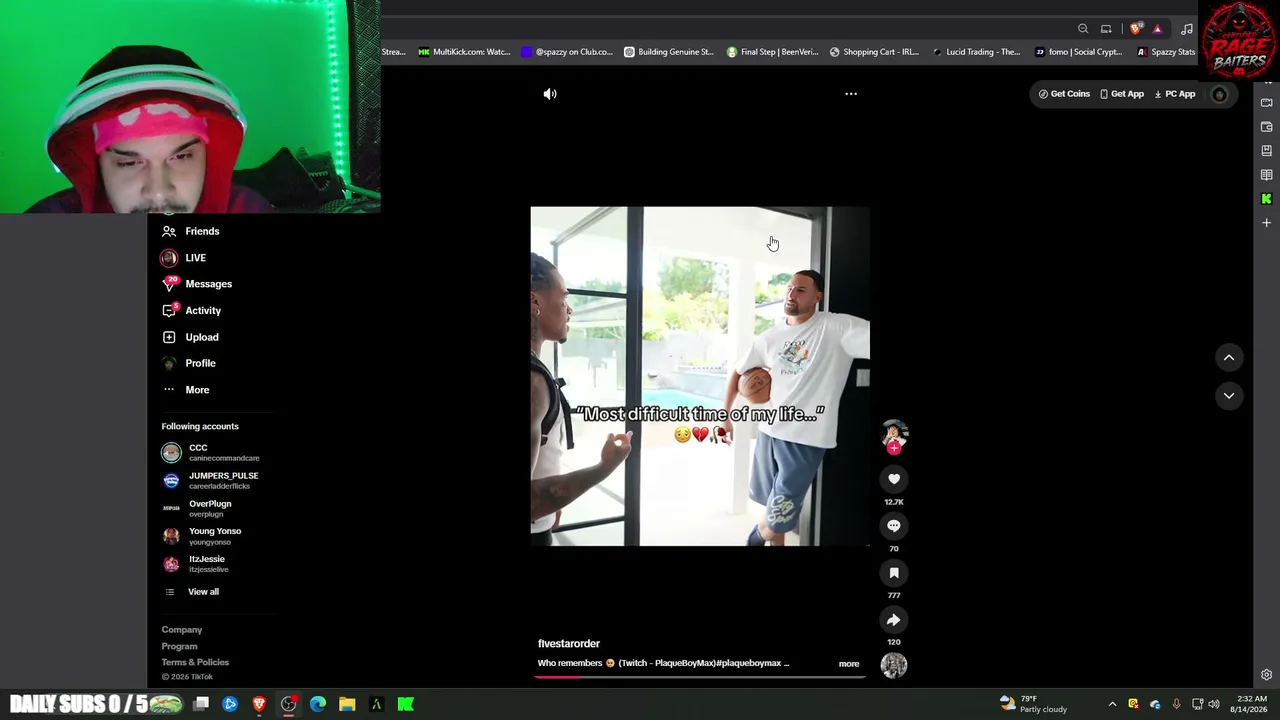
Task: Open the Brave browser taskbar icon
Action: pyautogui.click(x=259, y=704)
